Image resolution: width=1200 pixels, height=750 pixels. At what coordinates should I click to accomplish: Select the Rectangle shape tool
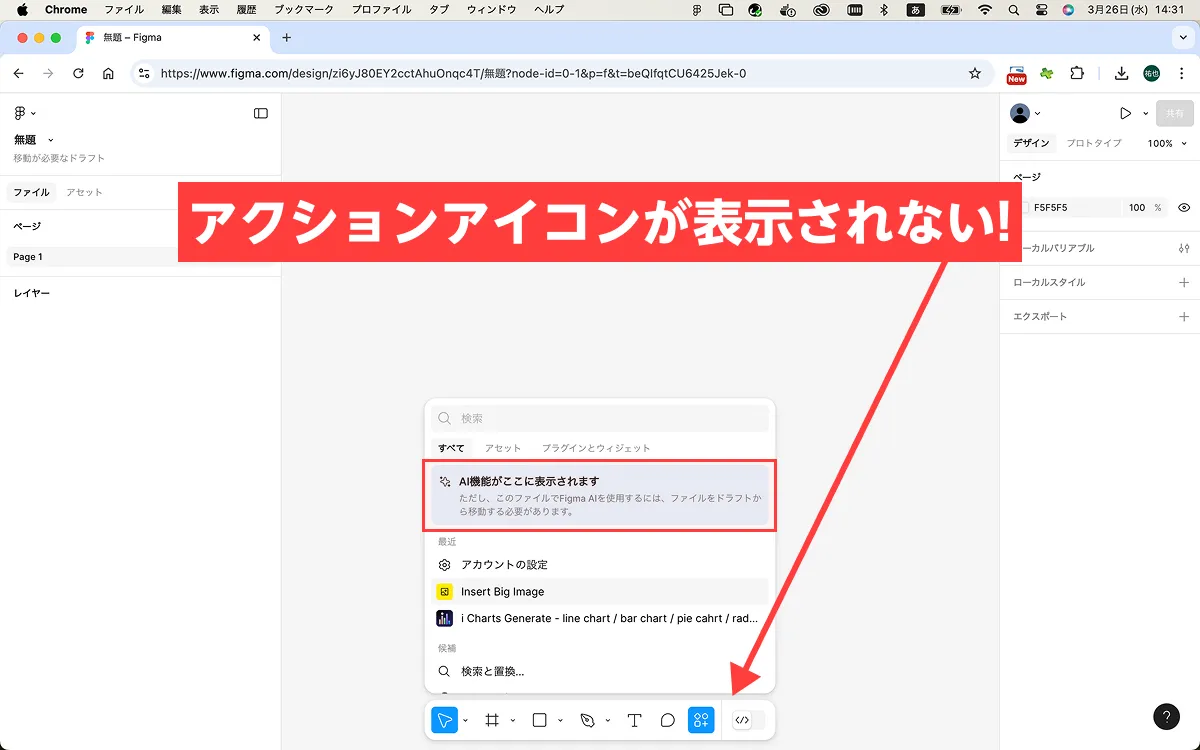pos(540,720)
